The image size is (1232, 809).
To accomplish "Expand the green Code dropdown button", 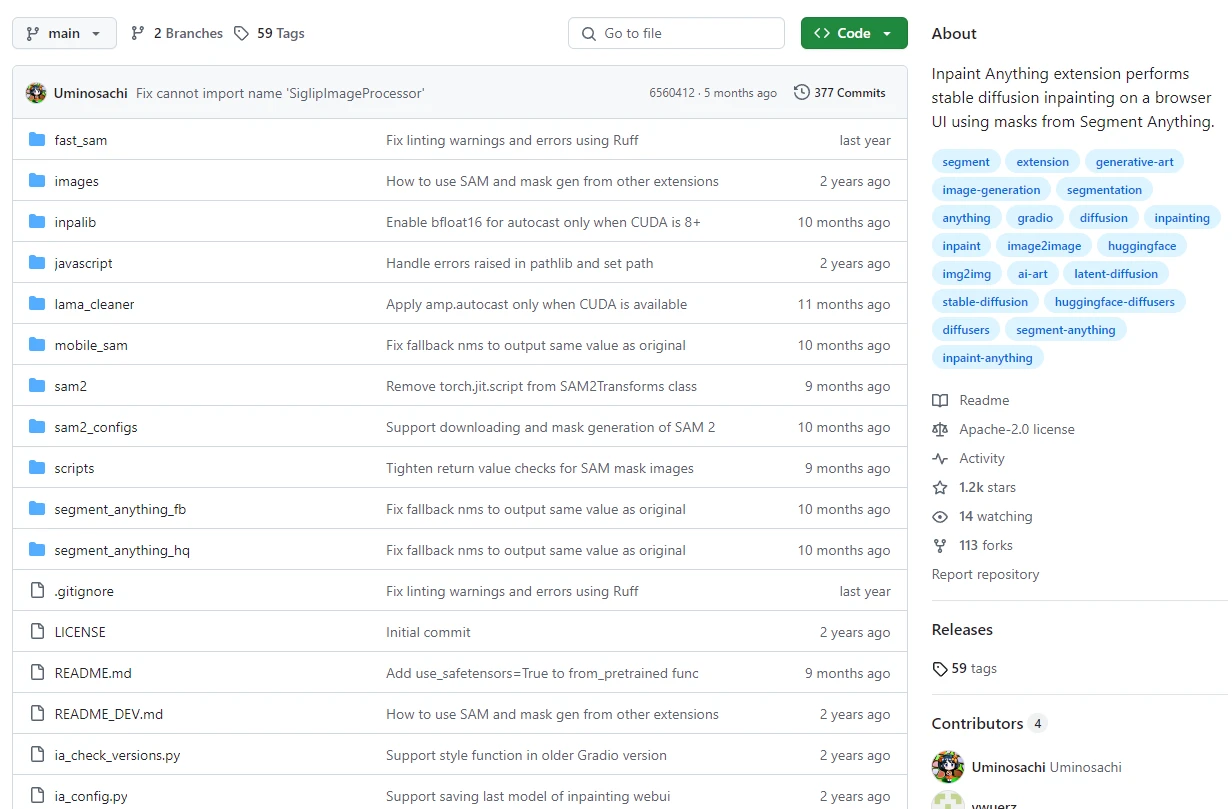I will click(x=853, y=33).
